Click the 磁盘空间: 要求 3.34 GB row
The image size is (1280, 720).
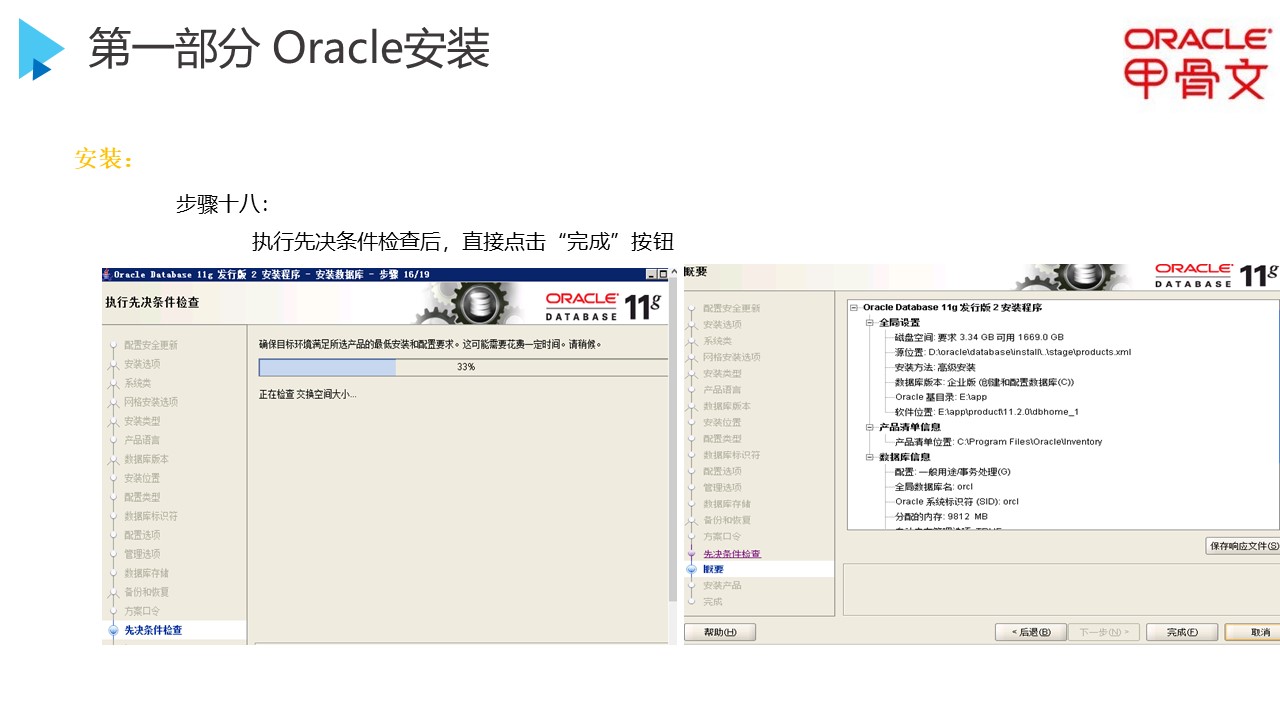pos(979,337)
